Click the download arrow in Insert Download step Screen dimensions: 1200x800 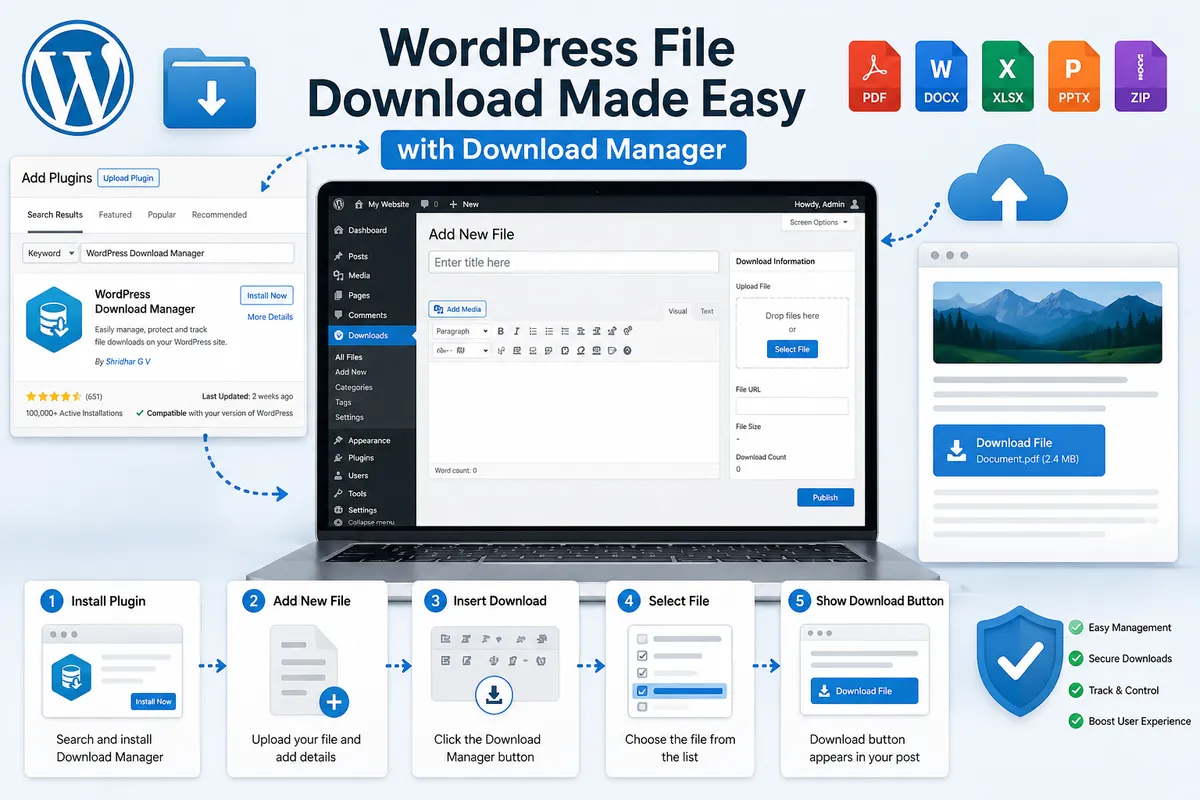pyautogui.click(x=494, y=695)
